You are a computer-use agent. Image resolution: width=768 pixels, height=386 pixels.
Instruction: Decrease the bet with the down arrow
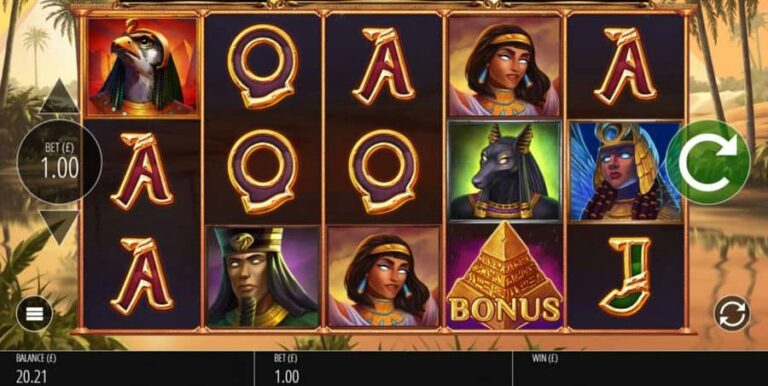coord(59,227)
